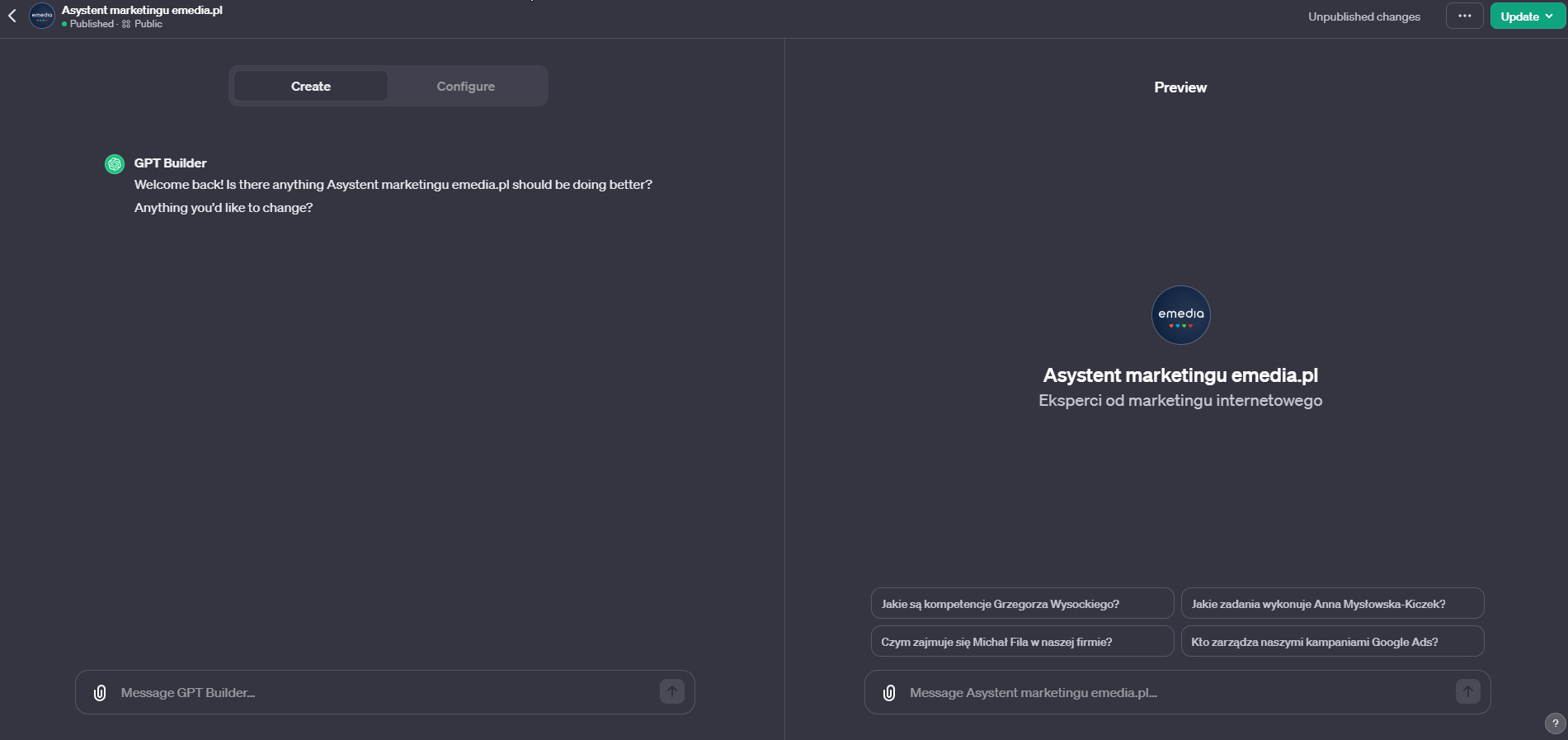Click the emedia avatar in header
This screenshot has height=740, width=1568.
tap(42, 16)
